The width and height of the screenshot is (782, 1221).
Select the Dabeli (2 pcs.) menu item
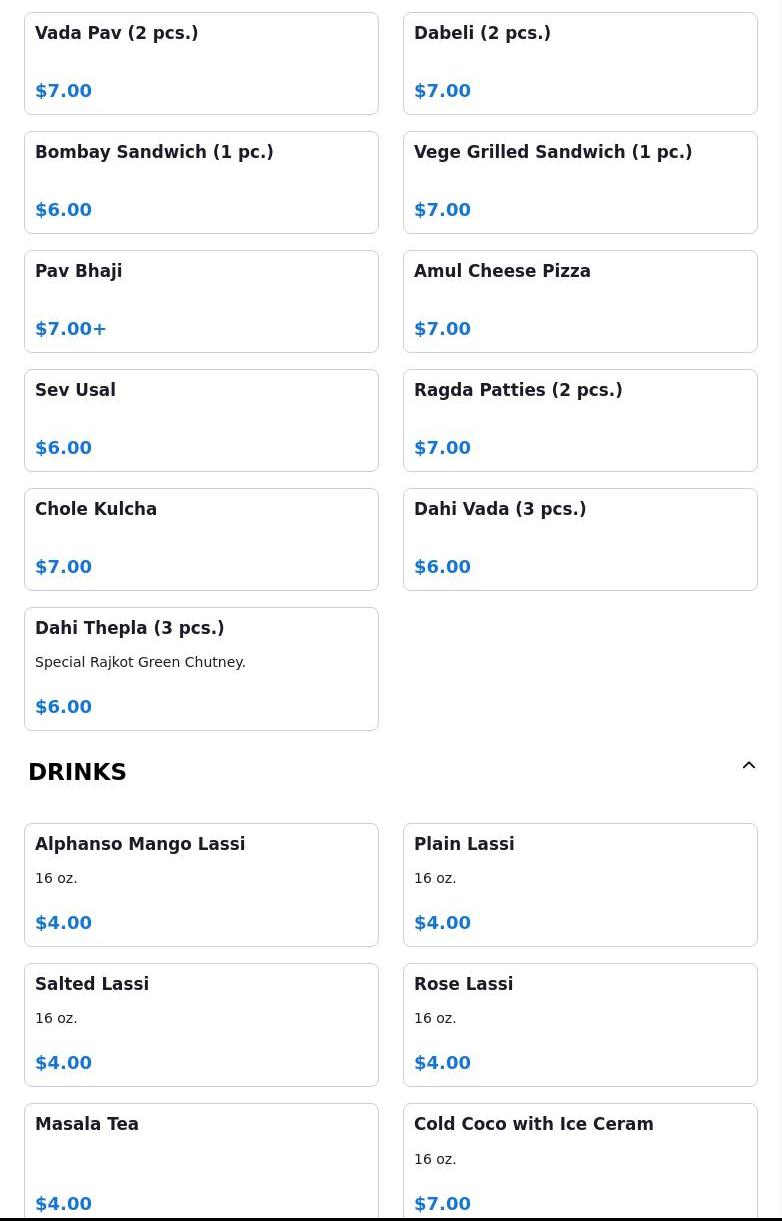[x=580, y=63]
